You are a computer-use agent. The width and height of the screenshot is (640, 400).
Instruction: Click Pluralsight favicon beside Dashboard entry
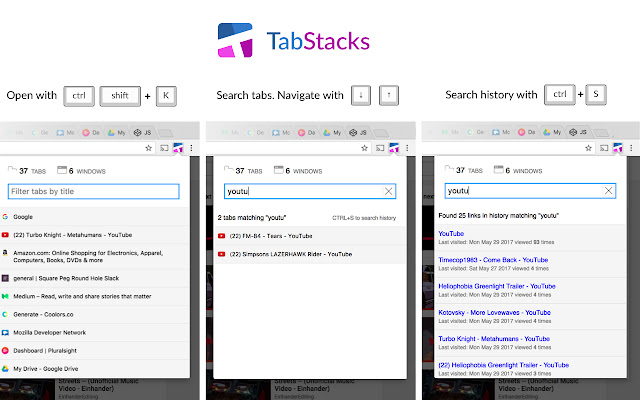click(5, 350)
